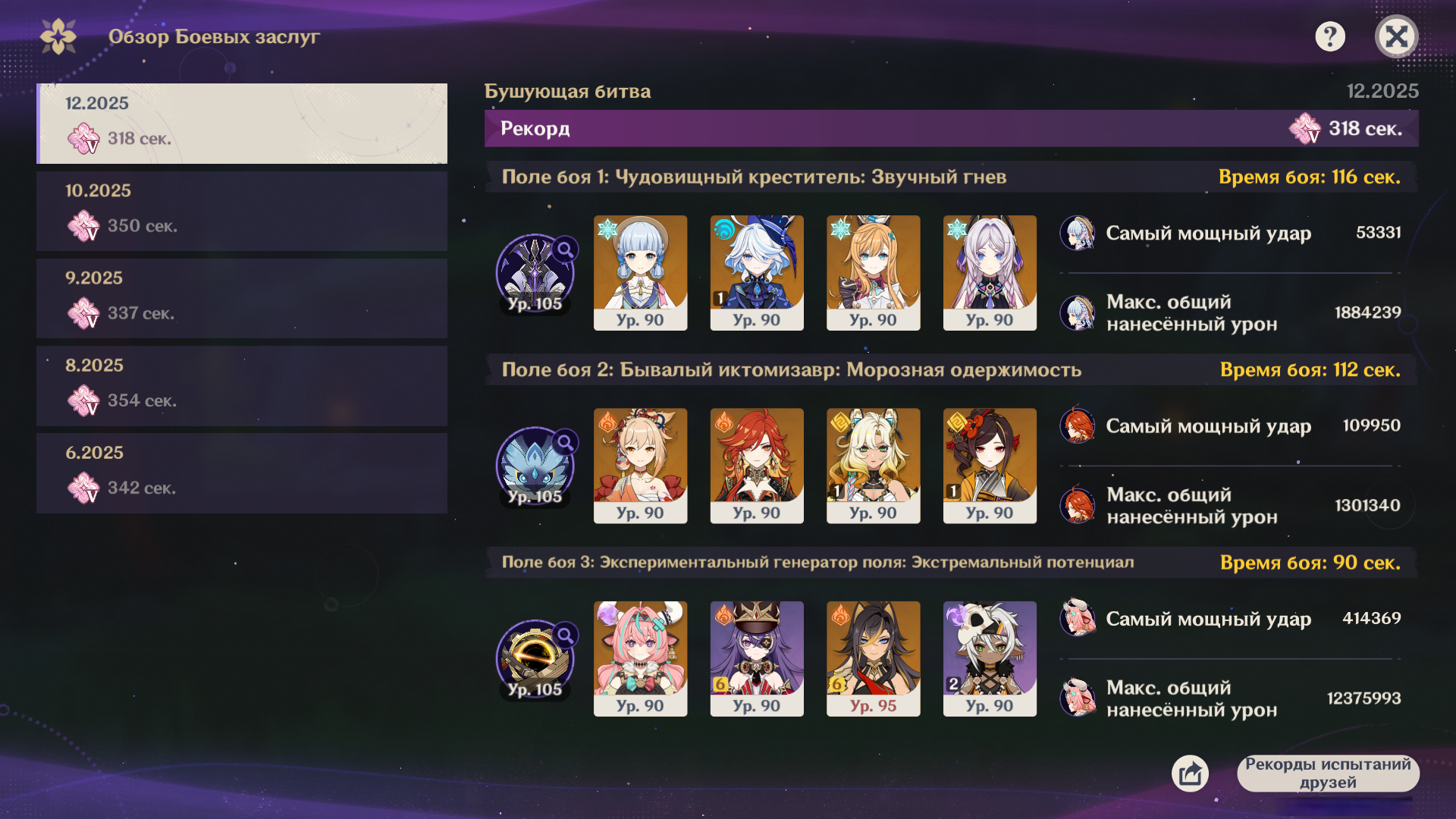Click max total damage avatar showing 1301340

1078,505
